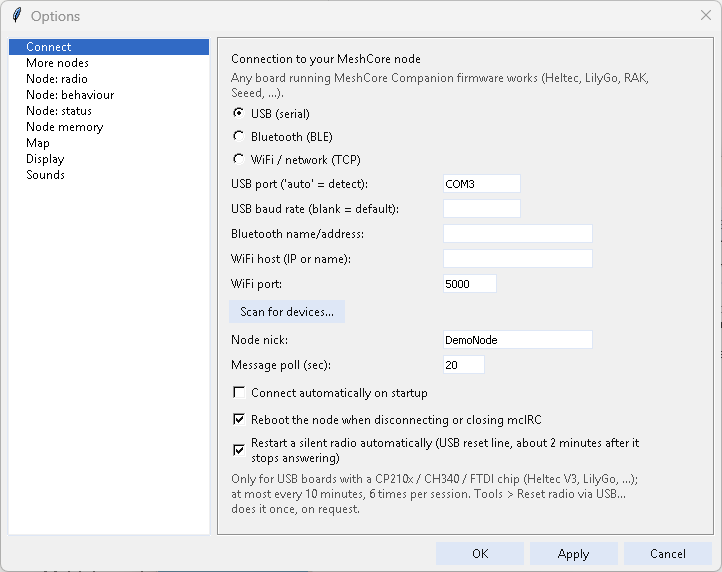The width and height of the screenshot is (722, 572).
Task: Click the 'Any board running MeshCore Companion firmware' hint
Action: (440, 86)
